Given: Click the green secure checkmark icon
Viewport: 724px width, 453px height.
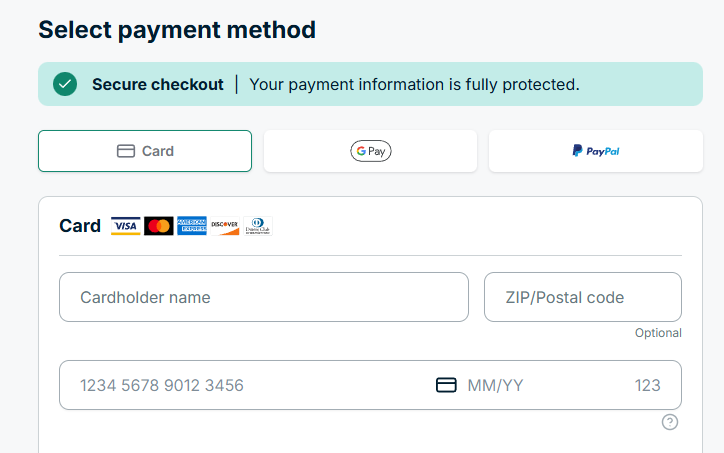Looking at the screenshot, I should [x=65, y=84].
